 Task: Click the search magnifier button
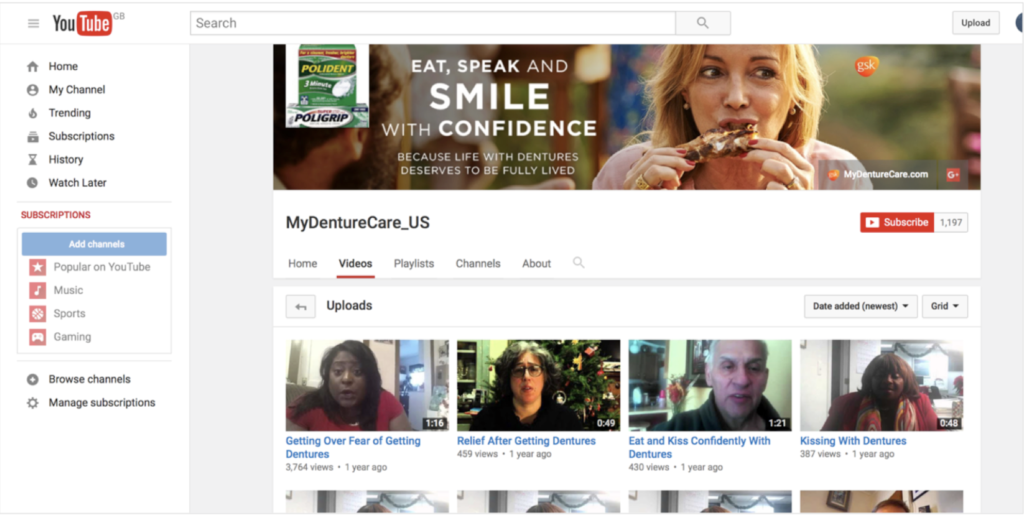(703, 23)
